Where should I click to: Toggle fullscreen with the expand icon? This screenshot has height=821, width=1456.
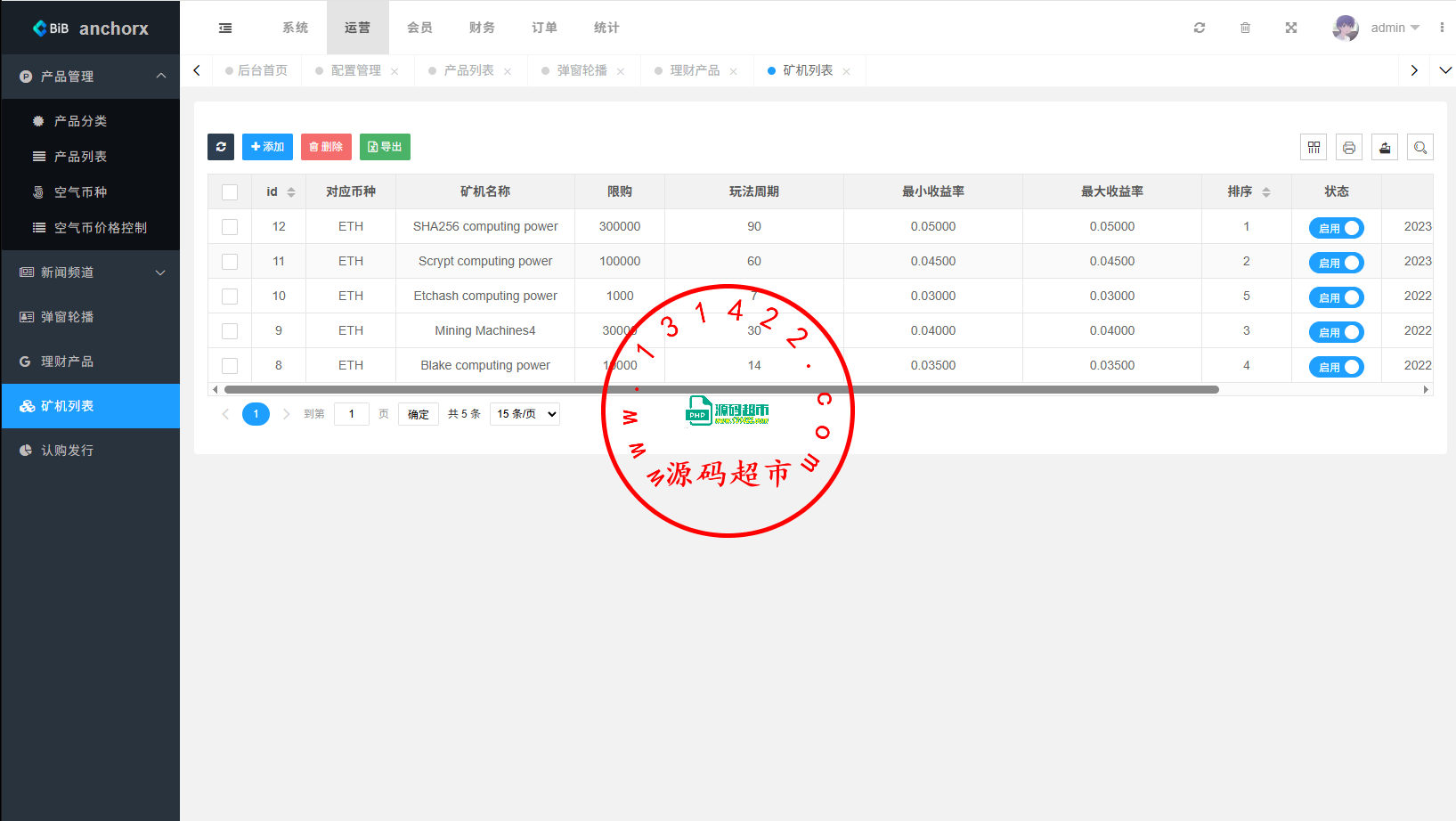(x=1290, y=27)
